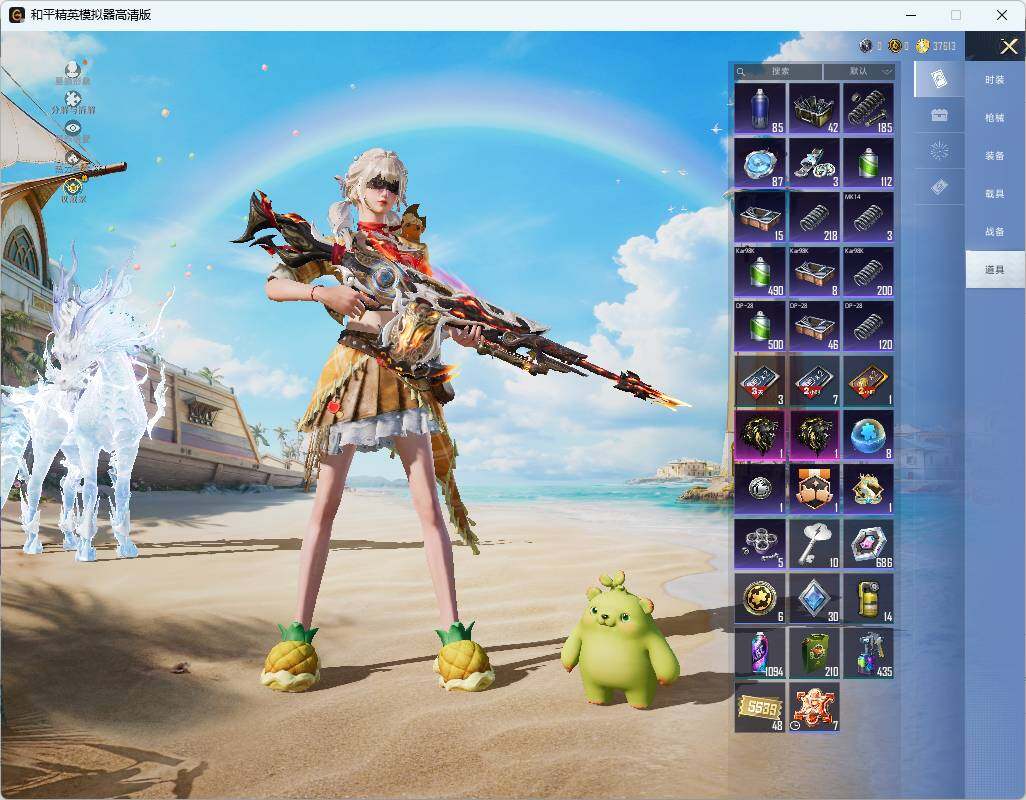
Task: Select the DP-28 spring item with count 120
Action: (868, 326)
